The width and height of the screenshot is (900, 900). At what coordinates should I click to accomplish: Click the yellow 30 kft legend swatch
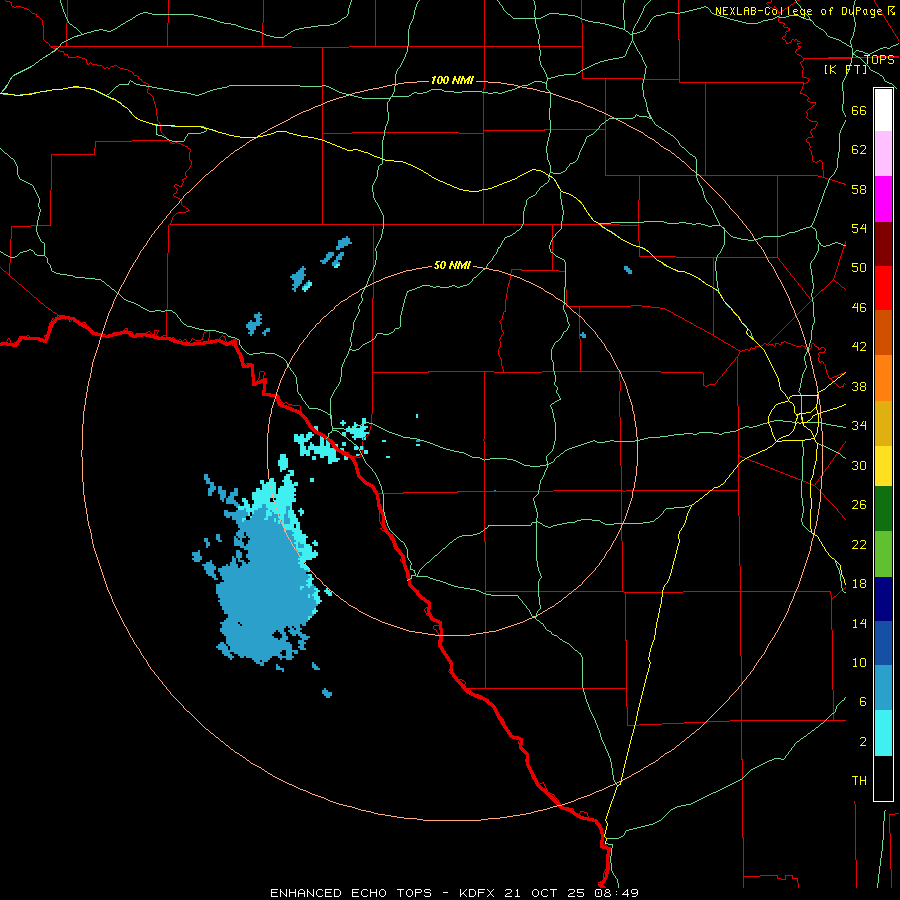click(x=883, y=466)
